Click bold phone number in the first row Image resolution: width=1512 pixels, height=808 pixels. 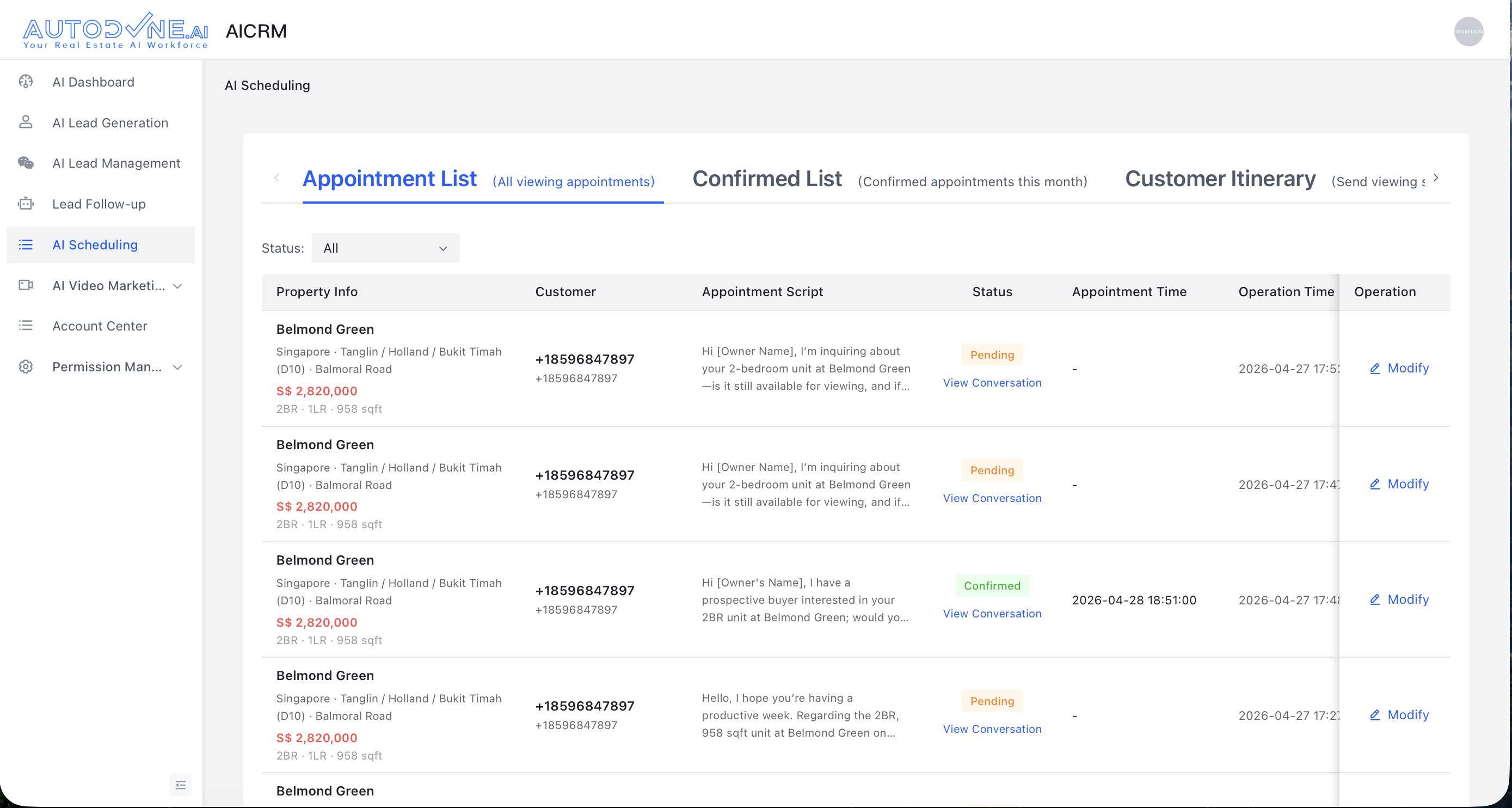pyautogui.click(x=585, y=359)
